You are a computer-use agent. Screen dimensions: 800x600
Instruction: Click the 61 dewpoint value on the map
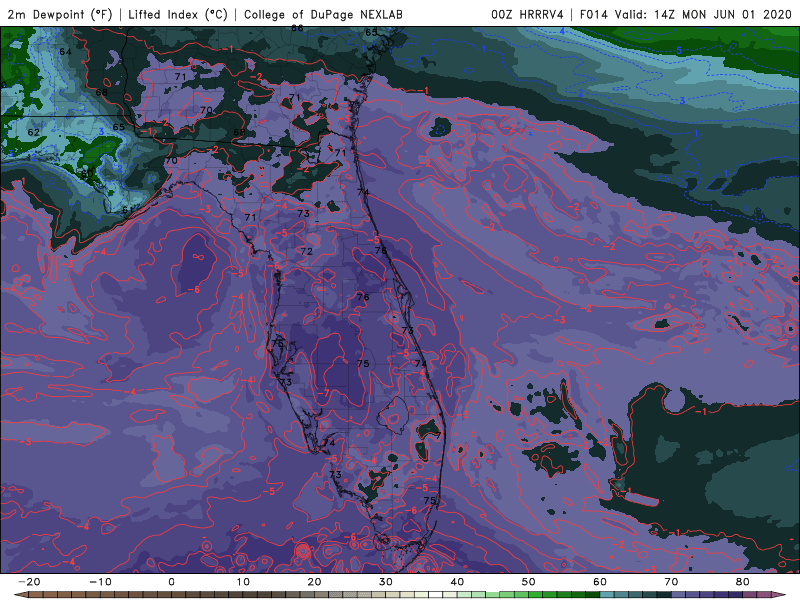point(128,210)
